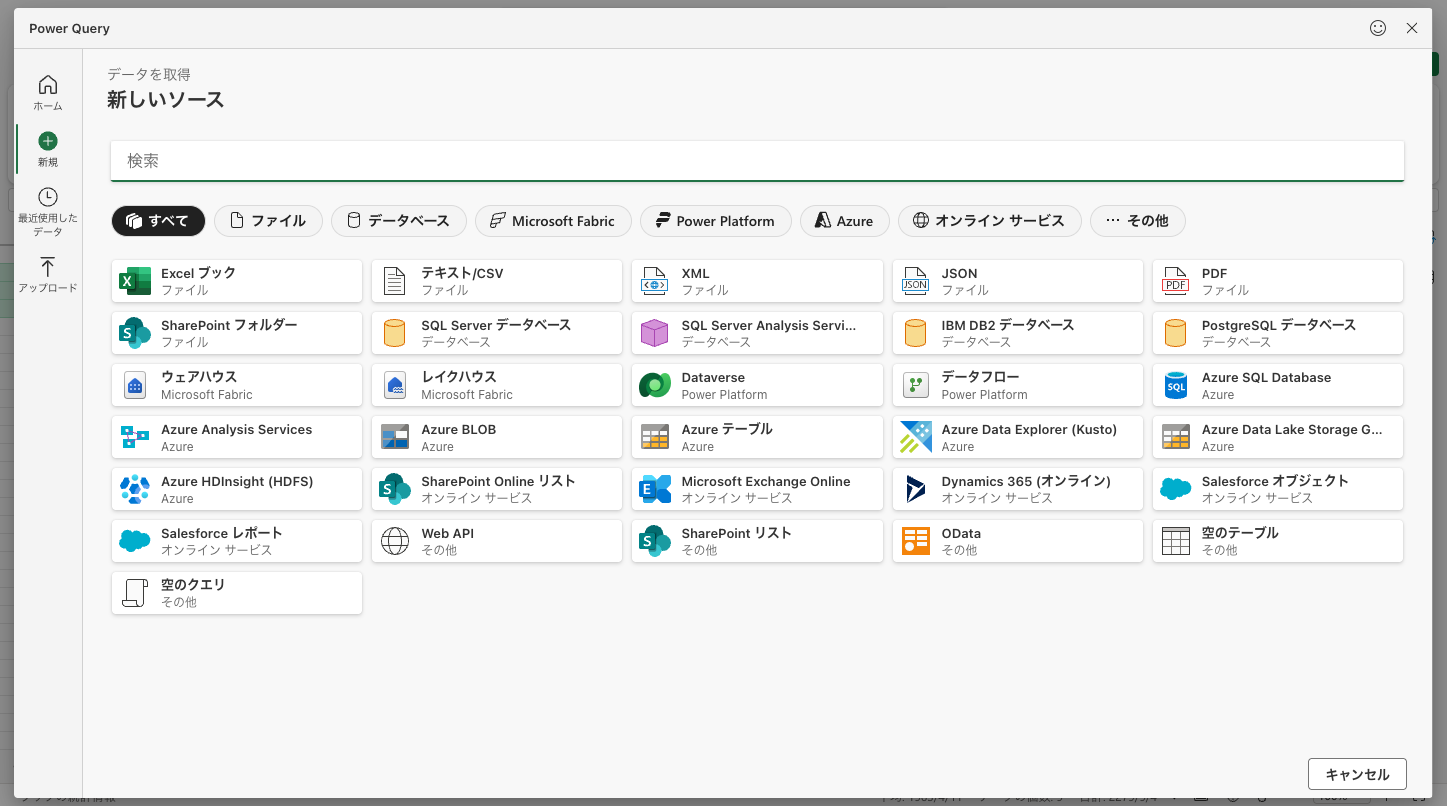Choose the データフロー Power Platform icon
The height and width of the screenshot is (806, 1447).
point(915,385)
